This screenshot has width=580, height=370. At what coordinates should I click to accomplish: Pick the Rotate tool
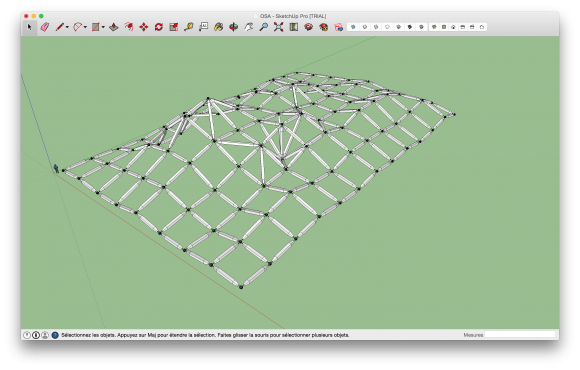coord(159,27)
